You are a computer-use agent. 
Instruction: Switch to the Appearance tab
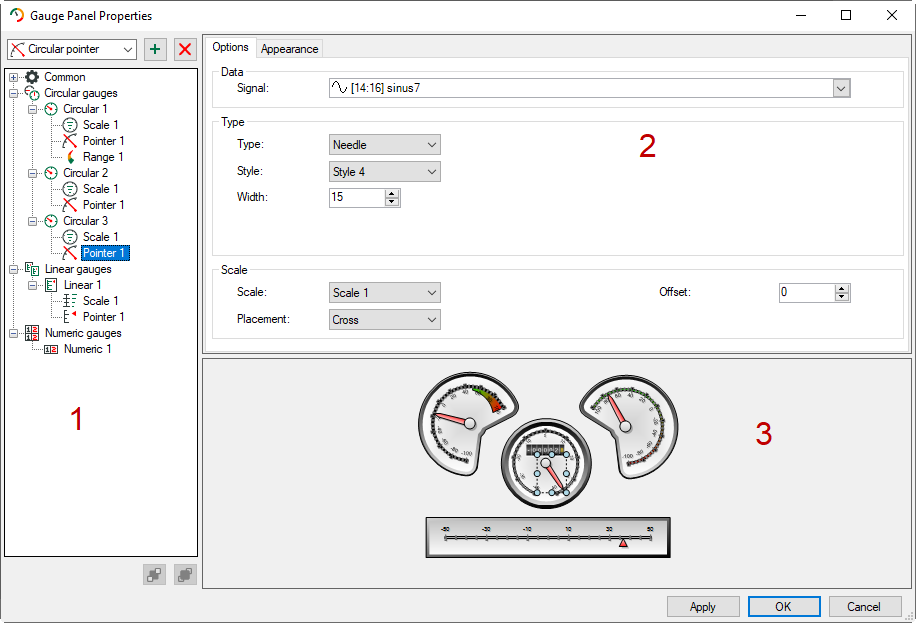tap(290, 48)
